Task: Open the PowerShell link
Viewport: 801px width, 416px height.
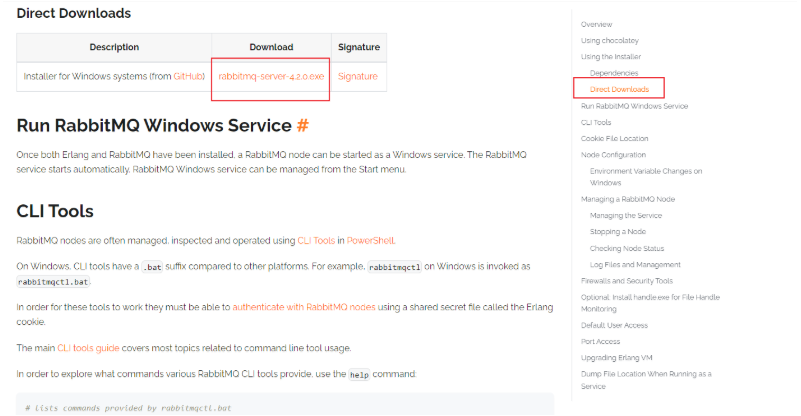Action: pyautogui.click(x=370, y=240)
